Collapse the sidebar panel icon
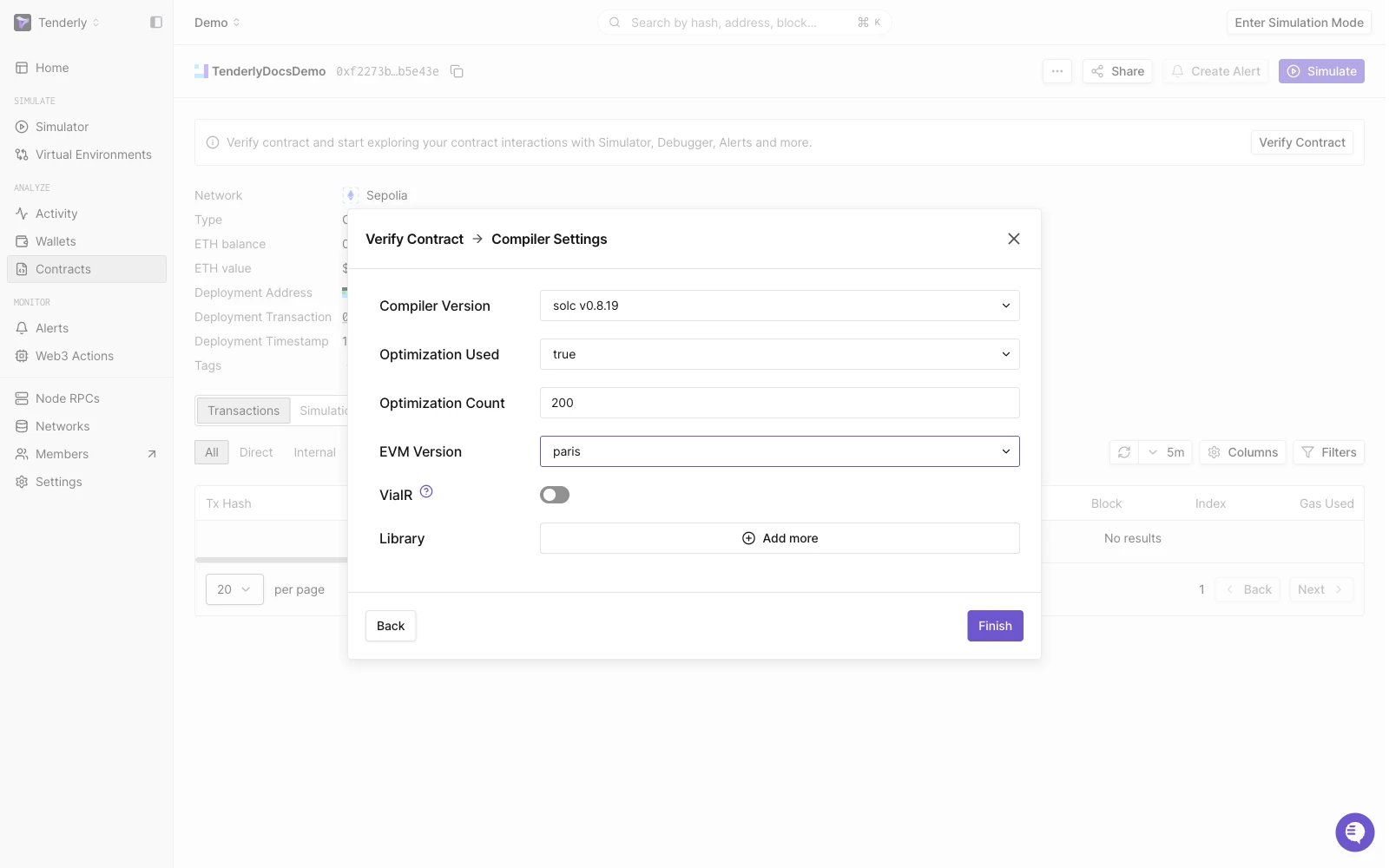The height and width of the screenshot is (868, 1389). pyautogui.click(x=156, y=23)
